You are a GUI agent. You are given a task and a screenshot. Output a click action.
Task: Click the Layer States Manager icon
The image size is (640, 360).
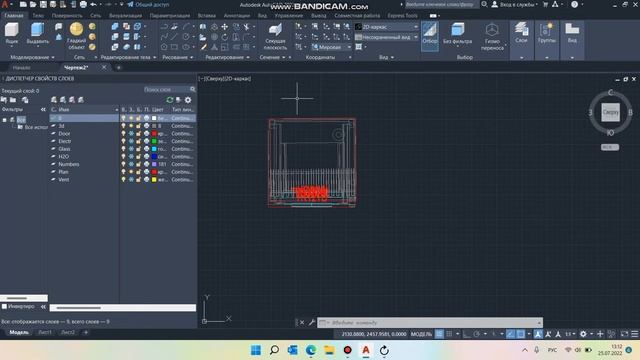(25, 100)
